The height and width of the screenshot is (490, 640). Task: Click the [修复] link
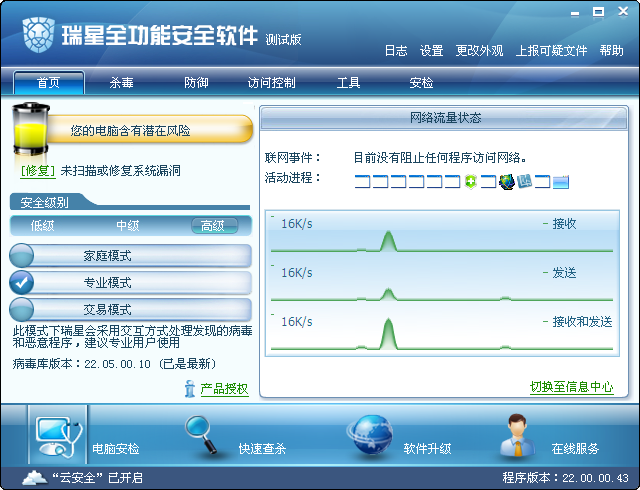(38, 171)
